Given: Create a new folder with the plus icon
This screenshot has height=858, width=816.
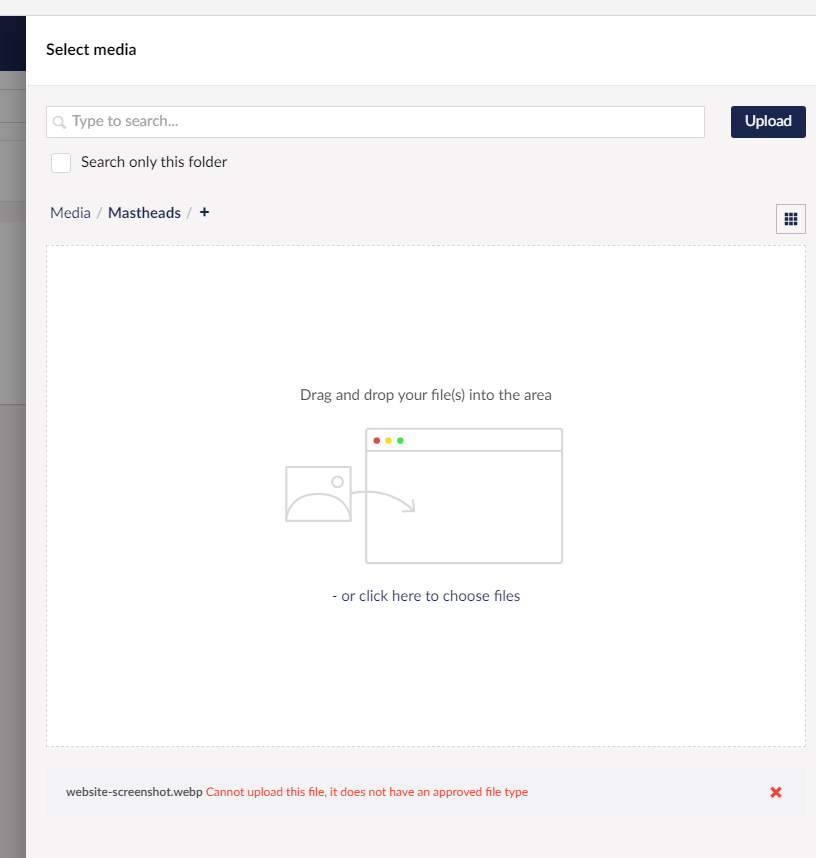Looking at the screenshot, I should click(204, 212).
